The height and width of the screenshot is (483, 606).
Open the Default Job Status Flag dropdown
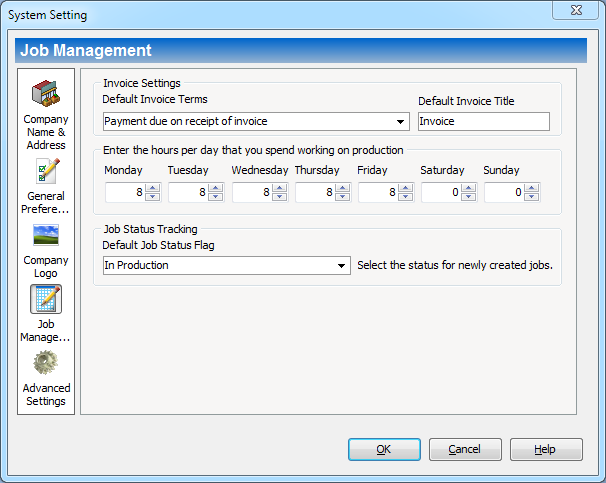click(342, 266)
